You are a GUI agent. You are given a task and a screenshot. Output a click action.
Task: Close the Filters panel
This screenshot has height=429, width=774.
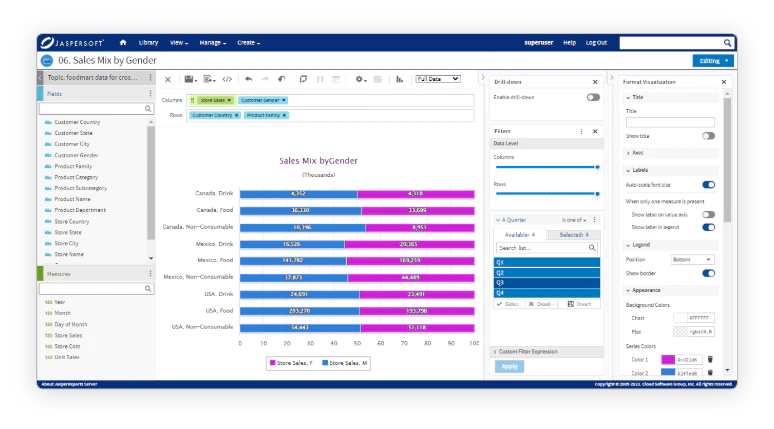[595, 131]
